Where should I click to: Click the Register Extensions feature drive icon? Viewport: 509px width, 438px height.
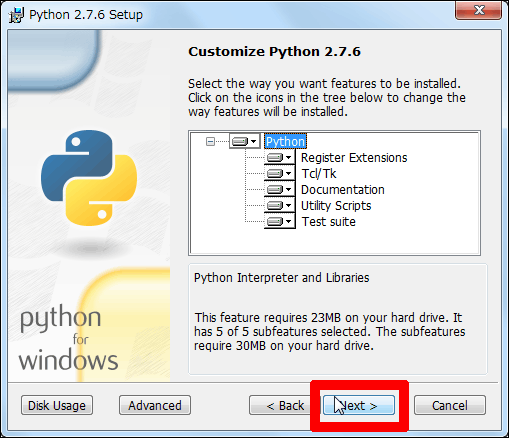coord(275,157)
